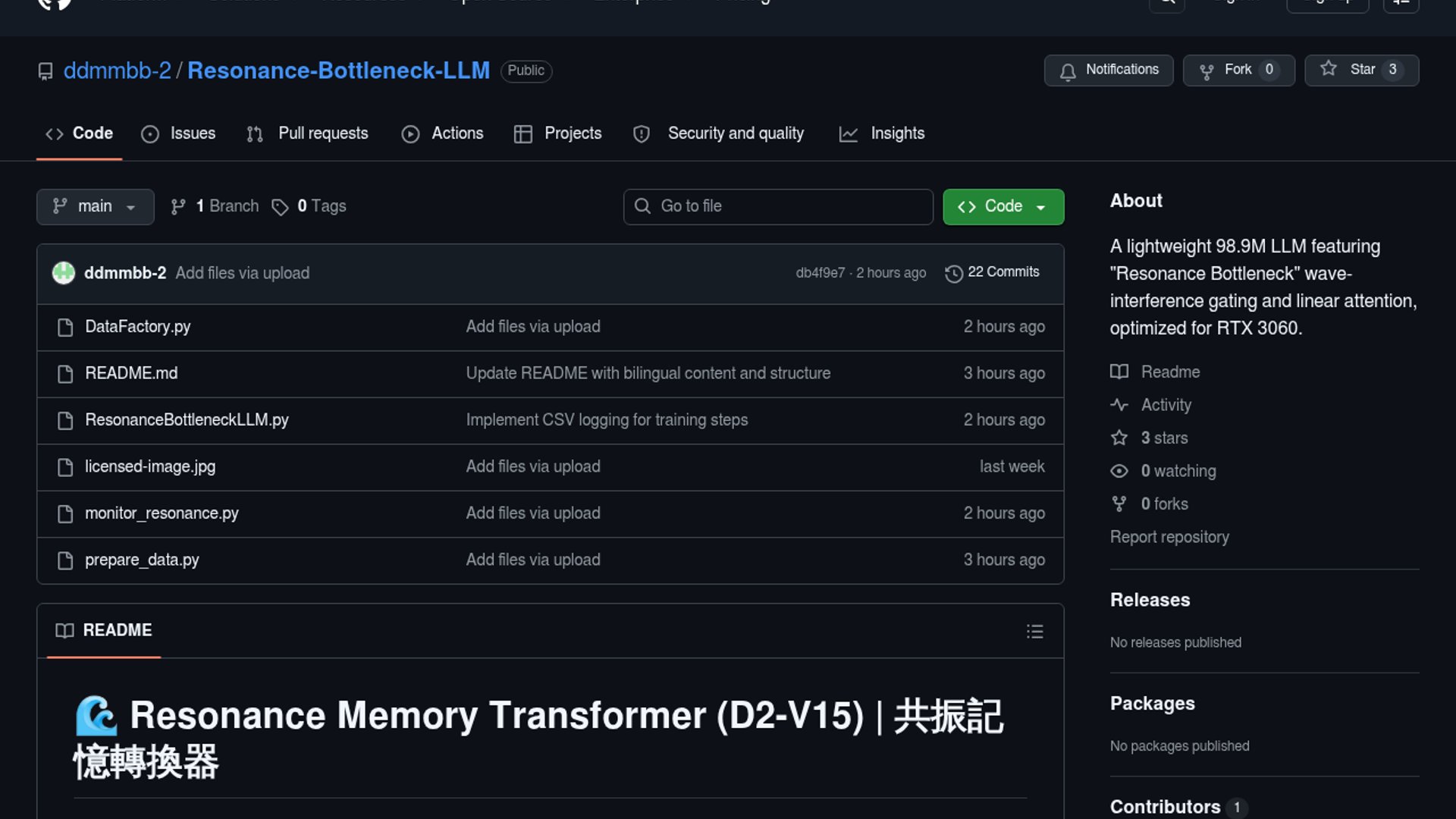Expand the green Code dropdown button
The width and height of the screenshot is (1456, 819).
pos(1003,206)
